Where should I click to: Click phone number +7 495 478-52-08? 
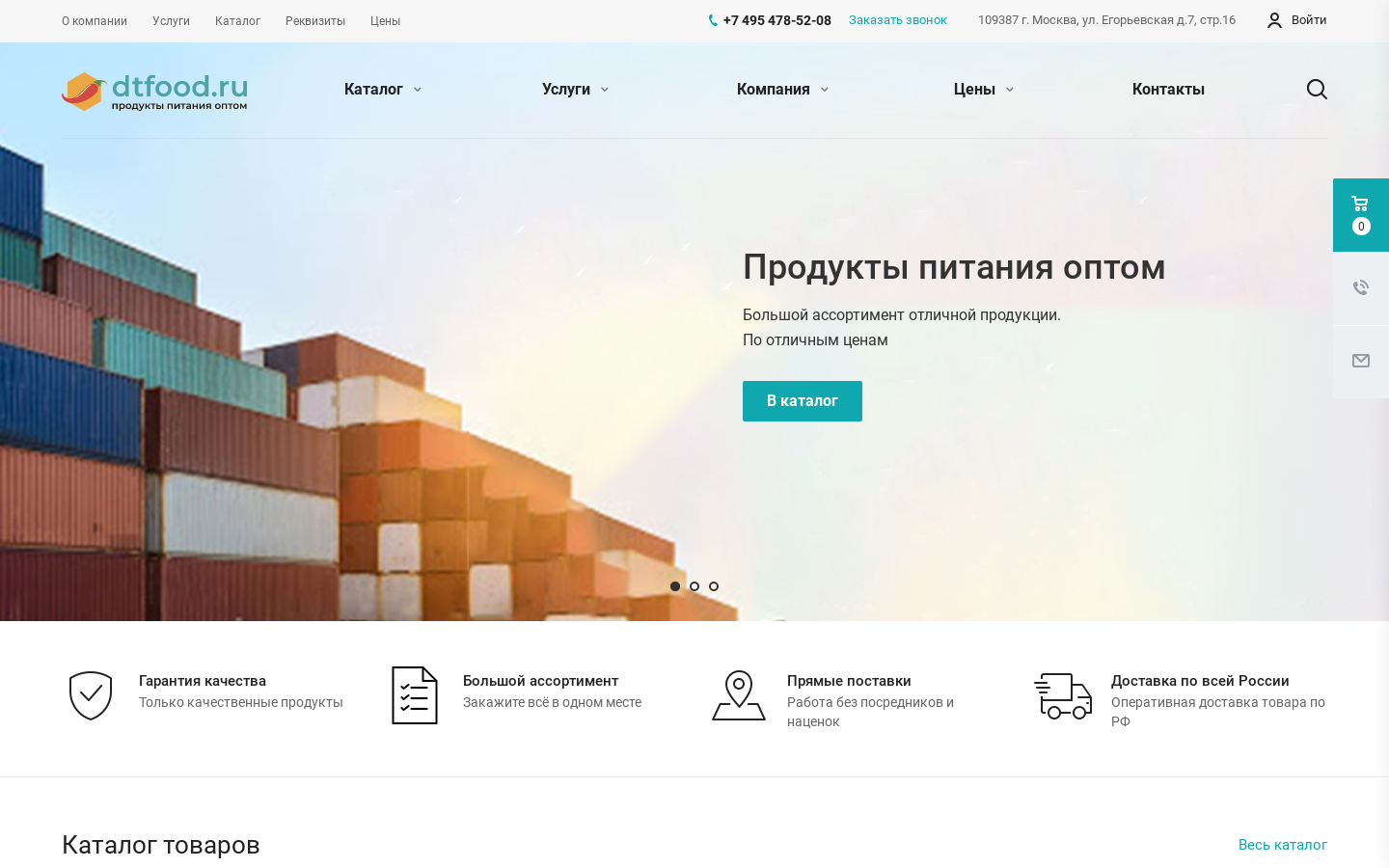(x=776, y=20)
